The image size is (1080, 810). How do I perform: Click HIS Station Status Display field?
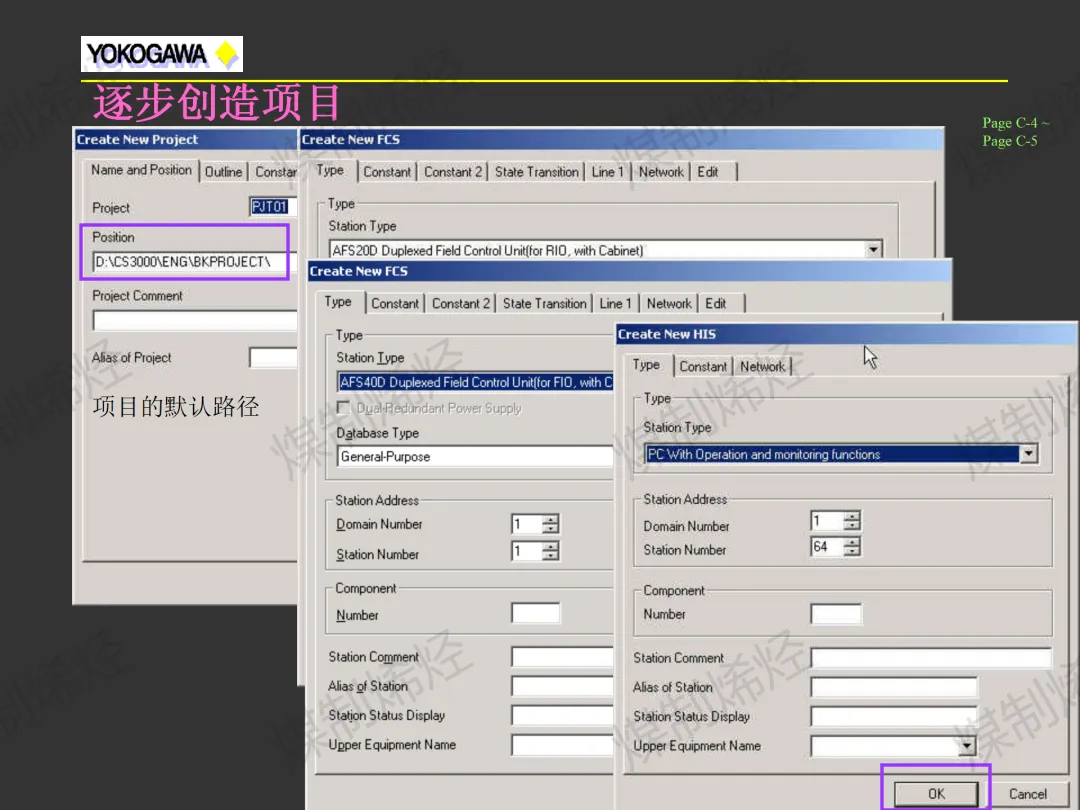click(893, 716)
